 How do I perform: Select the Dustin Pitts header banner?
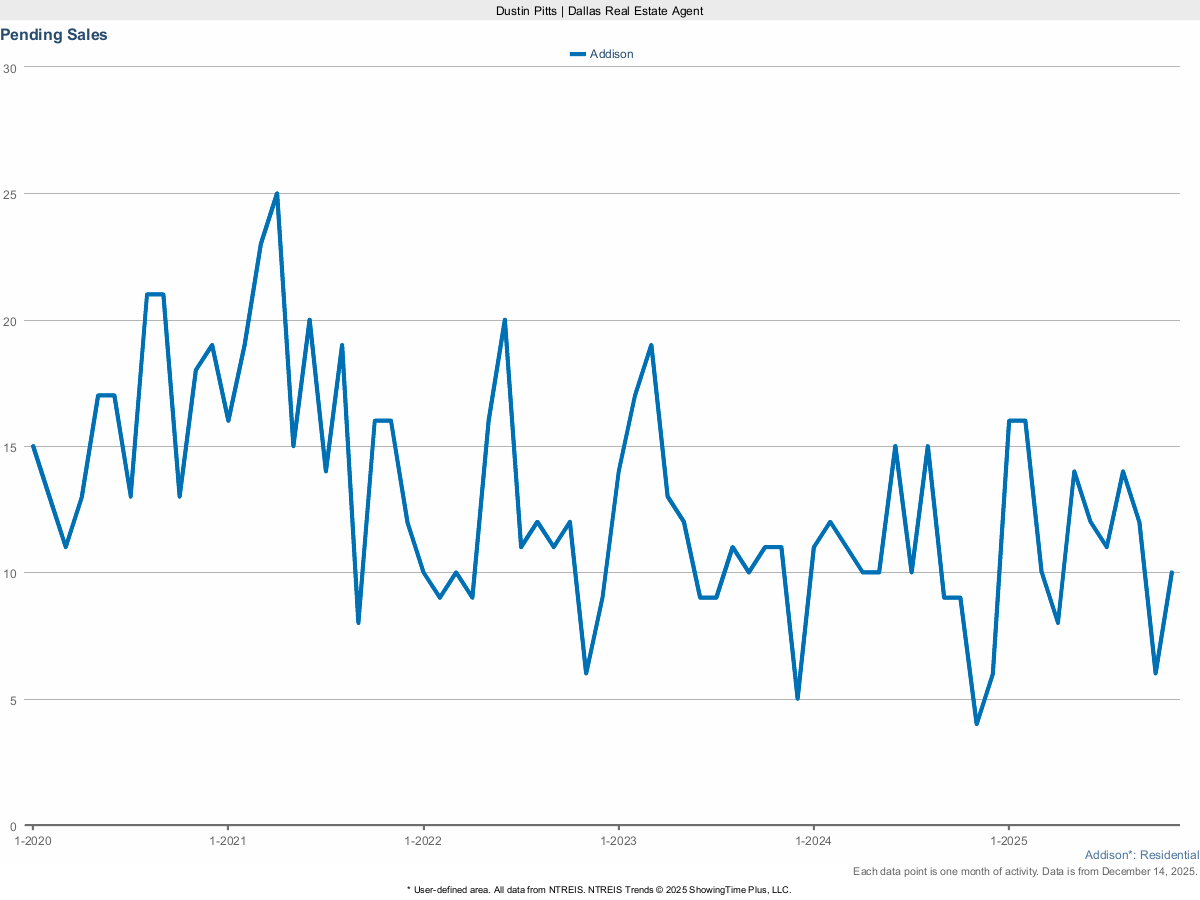point(598,11)
